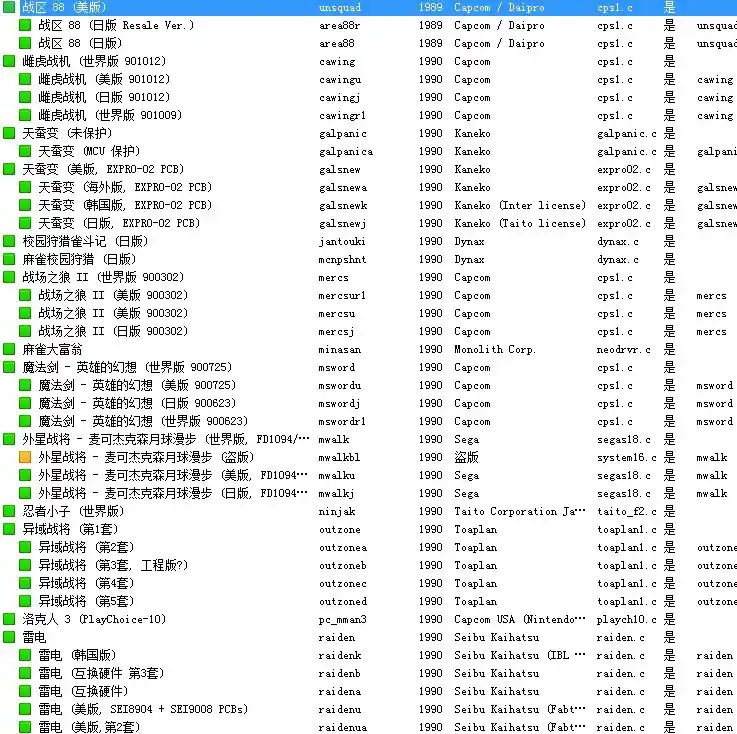Image resolution: width=737 pixels, height=734 pixels.
Task: Click source file taito_f2.c
Action: [x=627, y=511]
